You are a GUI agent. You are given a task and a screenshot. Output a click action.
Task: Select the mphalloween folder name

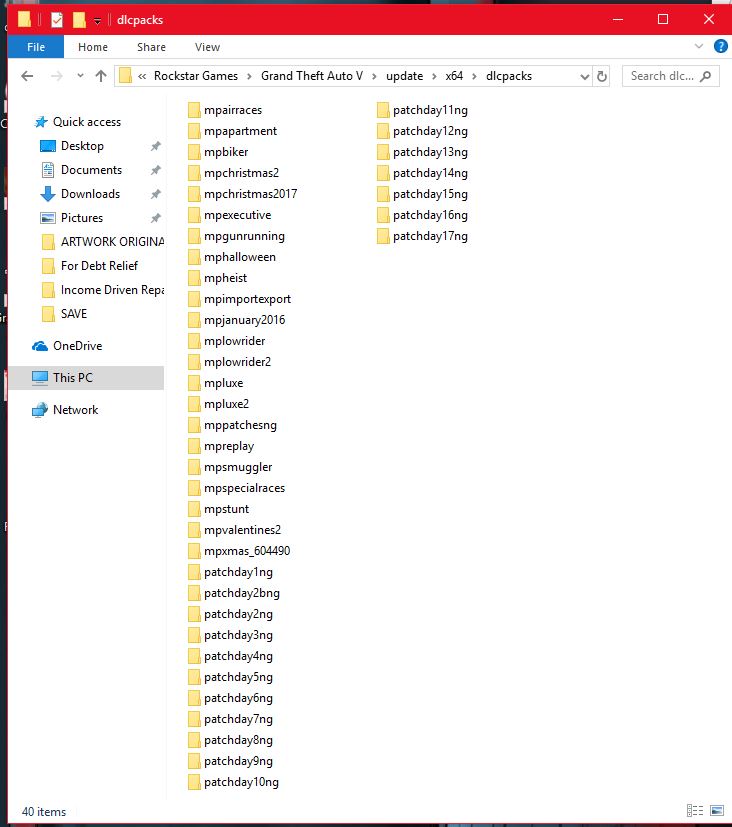[240, 257]
